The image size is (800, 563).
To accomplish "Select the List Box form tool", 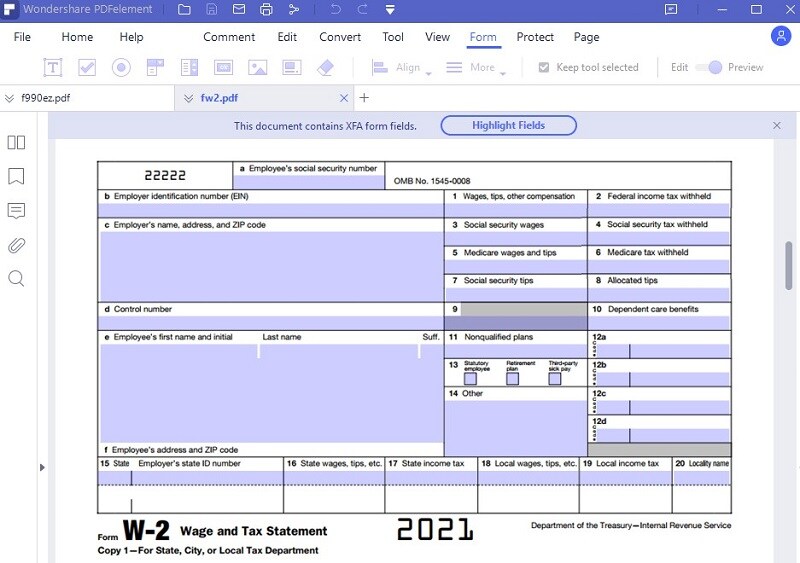I will coord(189,67).
